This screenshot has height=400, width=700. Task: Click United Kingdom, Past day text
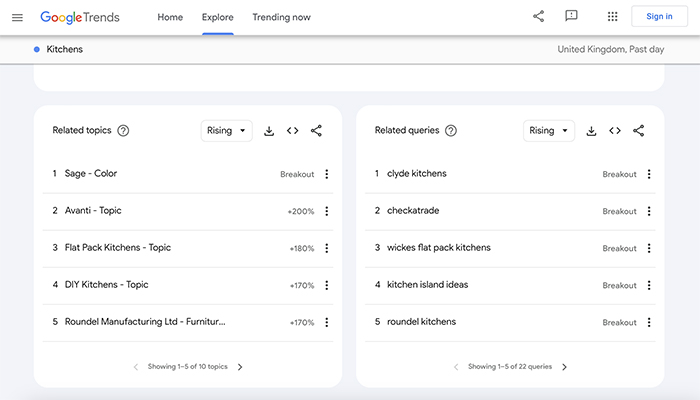pos(611,50)
